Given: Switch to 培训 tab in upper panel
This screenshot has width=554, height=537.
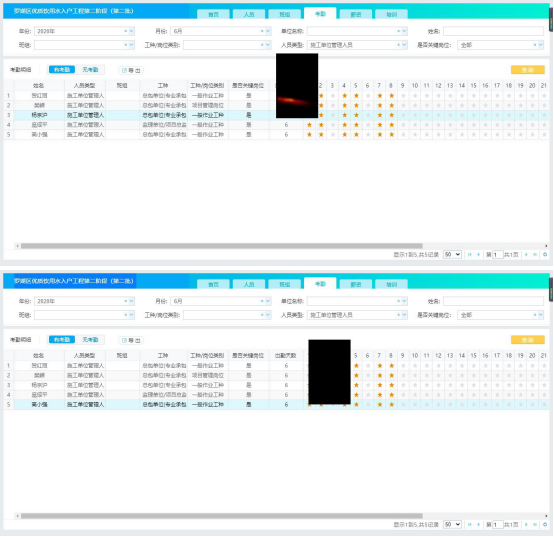Looking at the screenshot, I should tap(391, 14).
